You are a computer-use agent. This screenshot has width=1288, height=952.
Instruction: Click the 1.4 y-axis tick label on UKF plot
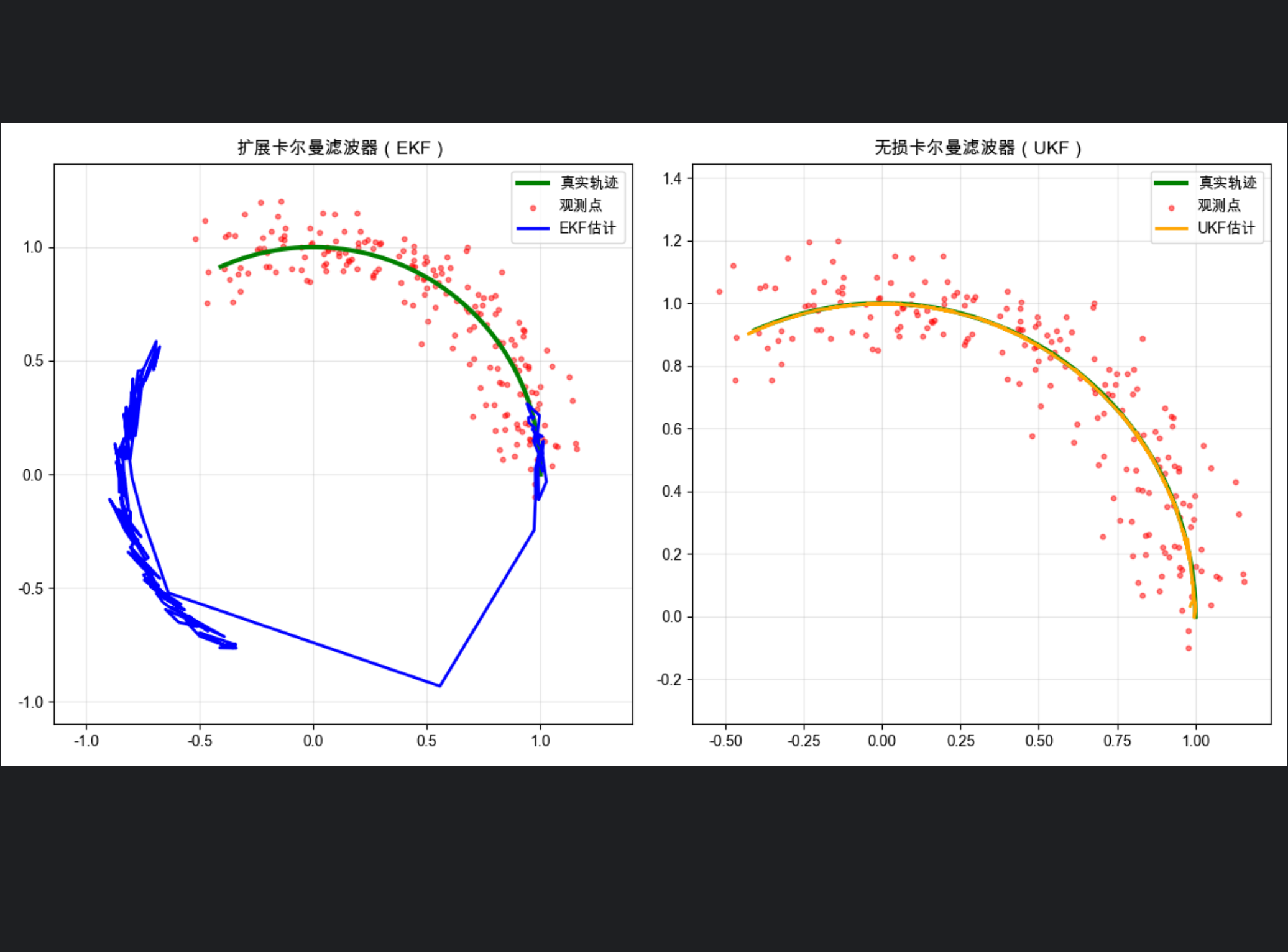[672, 179]
